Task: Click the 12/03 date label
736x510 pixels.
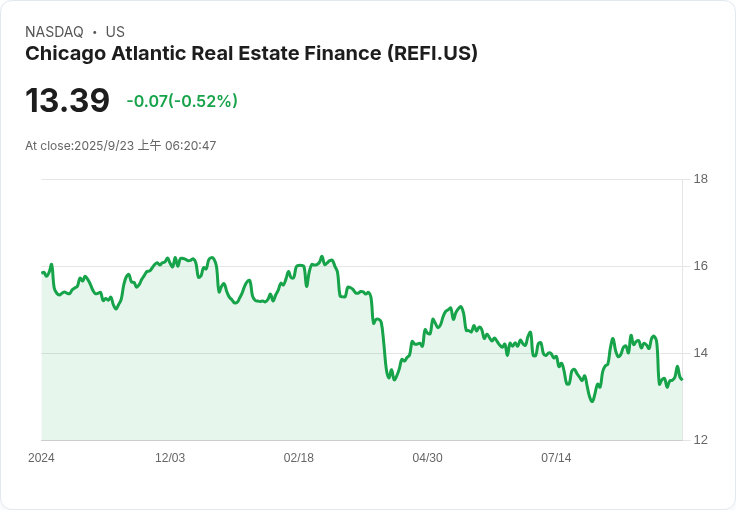Action: (x=170, y=458)
